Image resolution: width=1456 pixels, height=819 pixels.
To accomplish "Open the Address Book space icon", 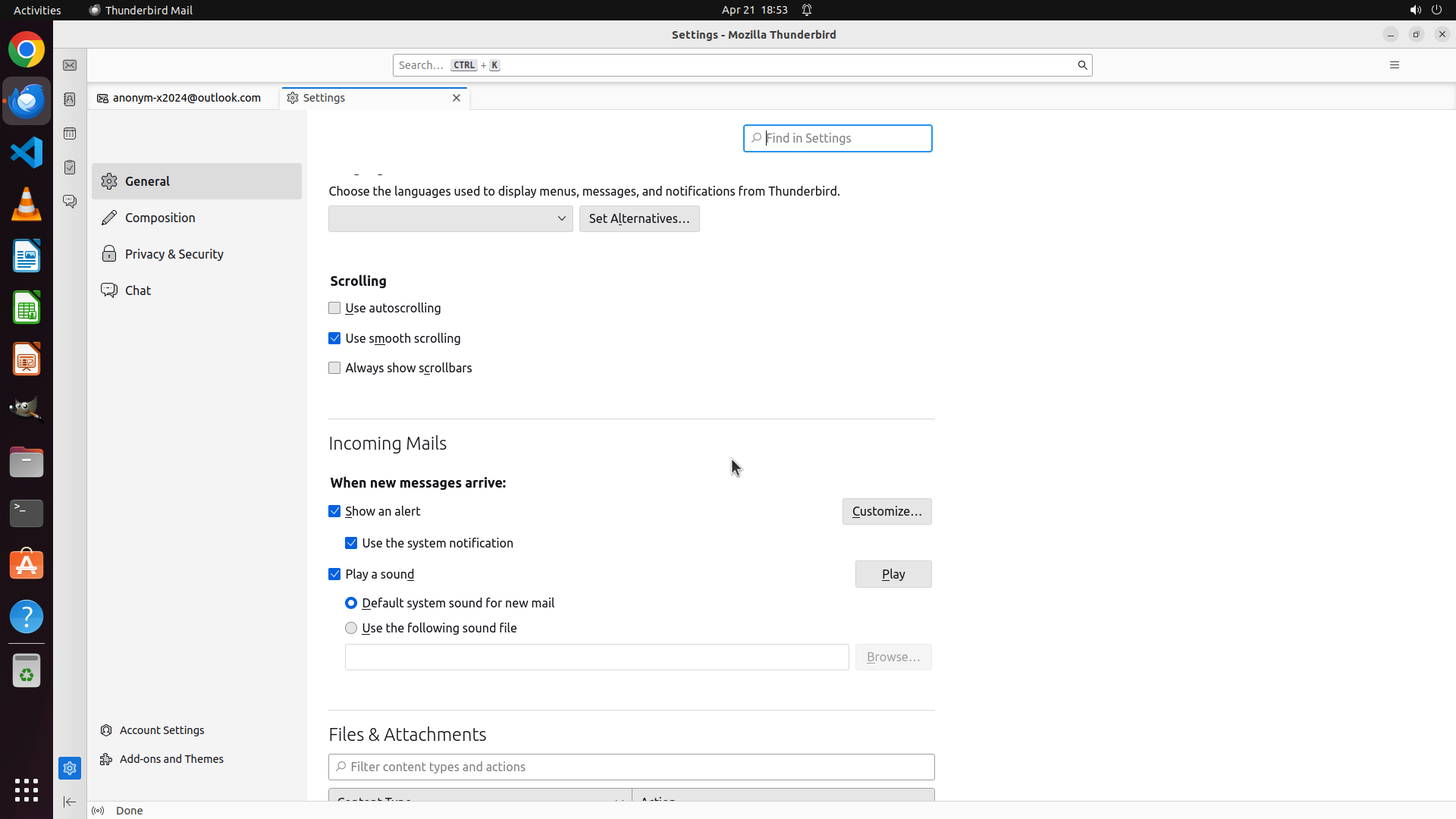I will pyautogui.click(x=70, y=99).
